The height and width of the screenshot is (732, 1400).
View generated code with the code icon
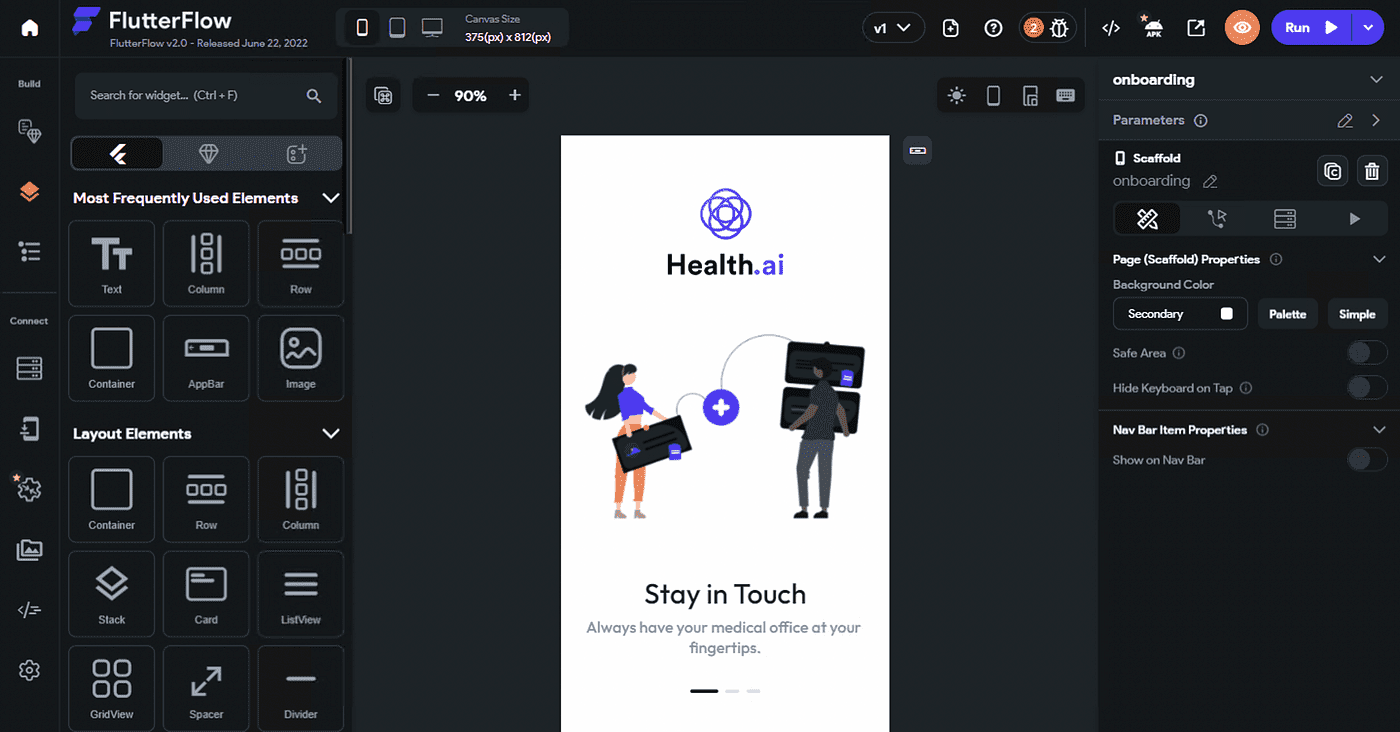[1110, 28]
